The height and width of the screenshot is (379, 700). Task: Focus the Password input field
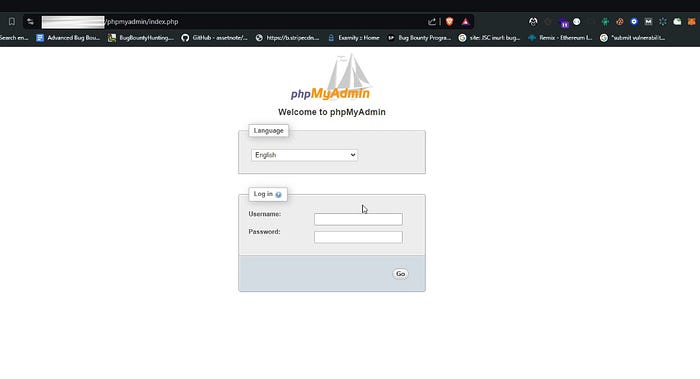358,237
